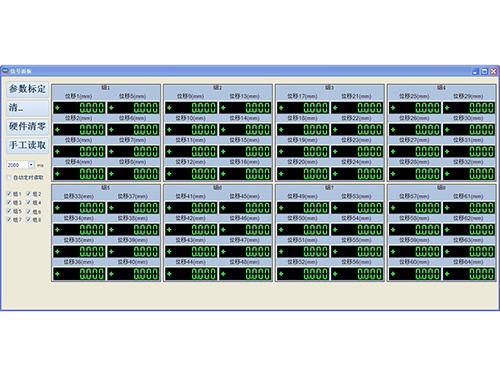This screenshot has height=376, width=500.
Task: Click the 位移64(mm) digital readout
Action: 469,274
